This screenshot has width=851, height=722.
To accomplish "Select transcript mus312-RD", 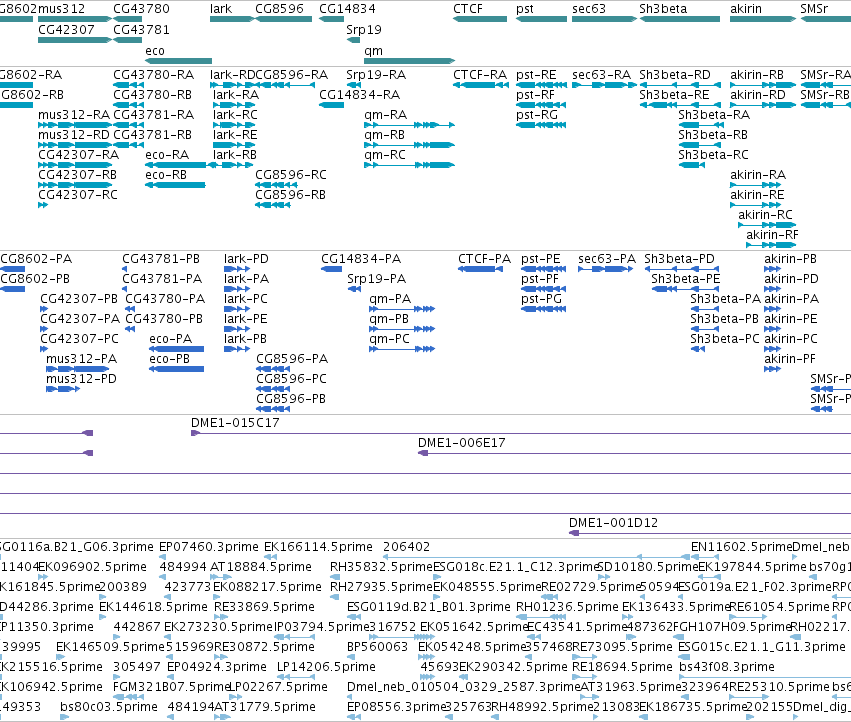I will point(74,135).
